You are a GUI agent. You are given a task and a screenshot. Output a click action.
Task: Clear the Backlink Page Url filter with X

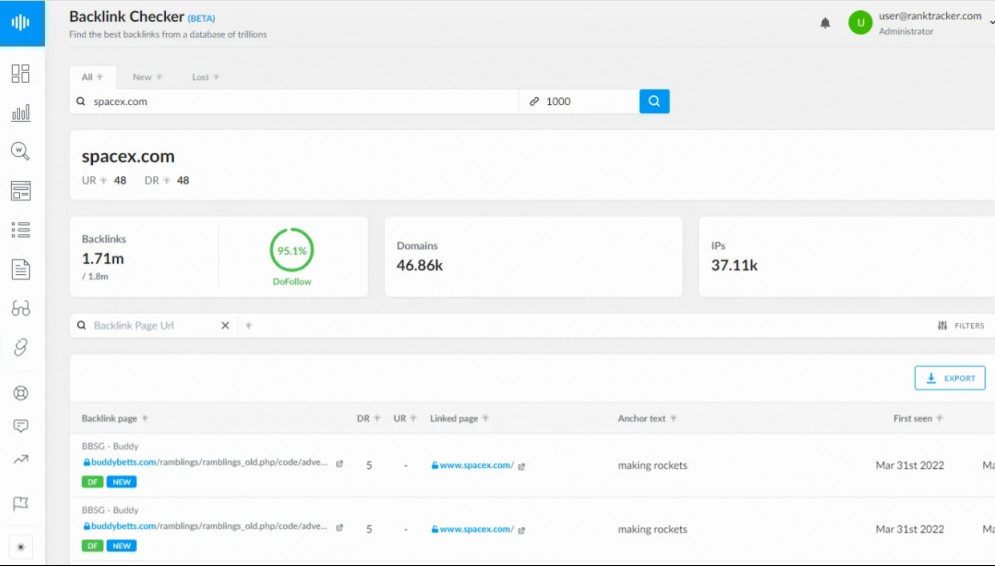point(225,326)
